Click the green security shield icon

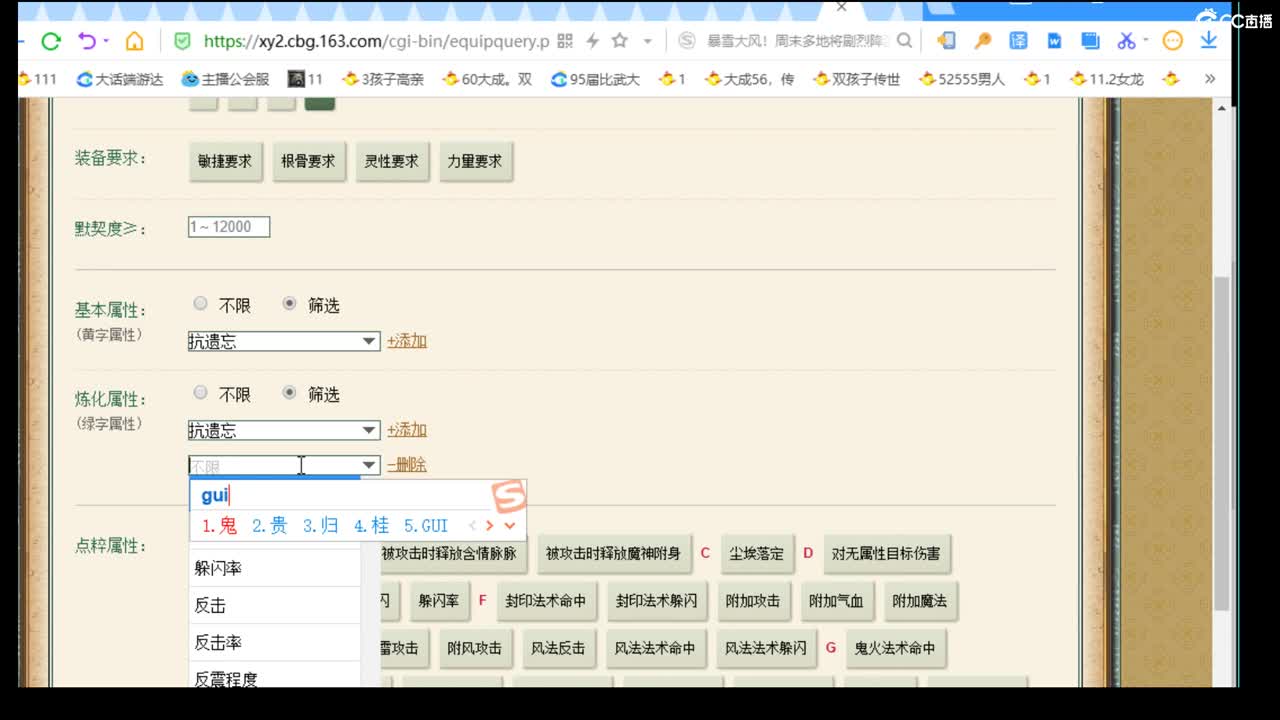pyautogui.click(x=182, y=41)
